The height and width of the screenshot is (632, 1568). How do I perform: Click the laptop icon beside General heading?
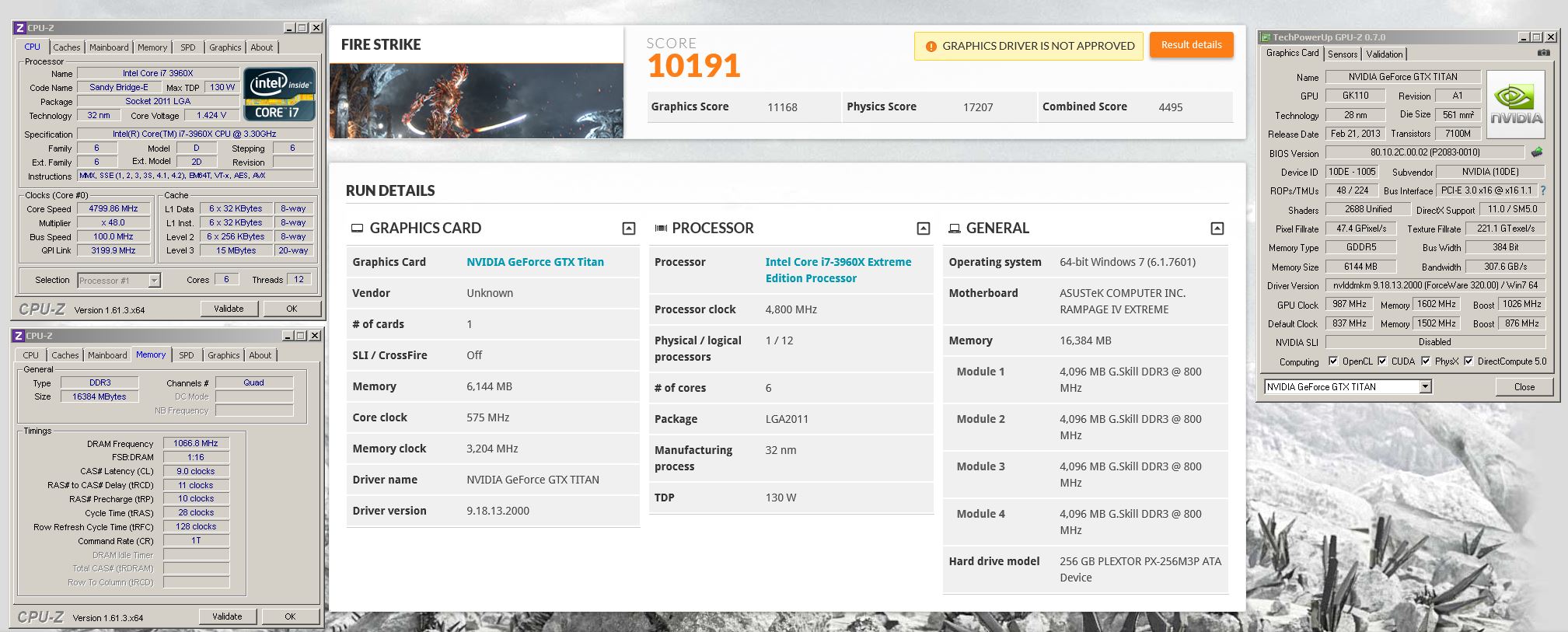coord(955,229)
